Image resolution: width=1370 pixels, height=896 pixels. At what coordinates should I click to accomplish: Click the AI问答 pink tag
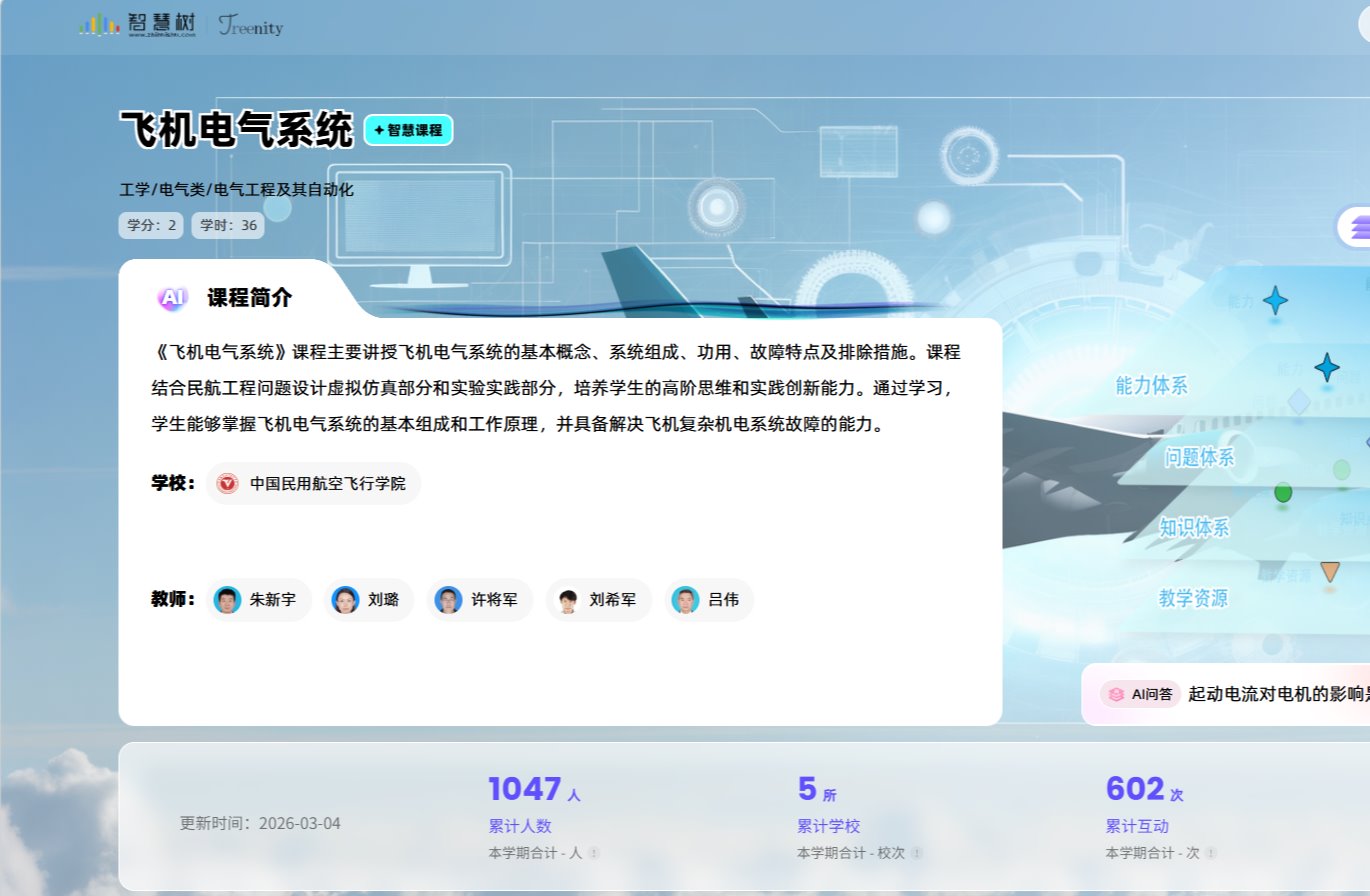click(x=1140, y=694)
